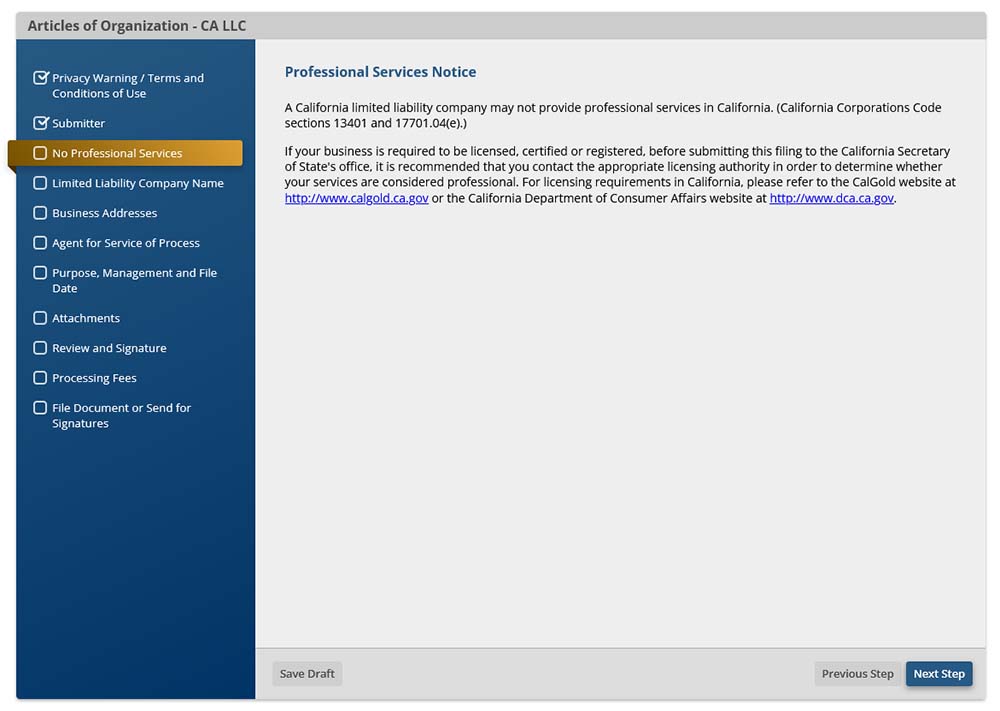Click the checkbox next to Review and Signature

pyautogui.click(x=40, y=348)
